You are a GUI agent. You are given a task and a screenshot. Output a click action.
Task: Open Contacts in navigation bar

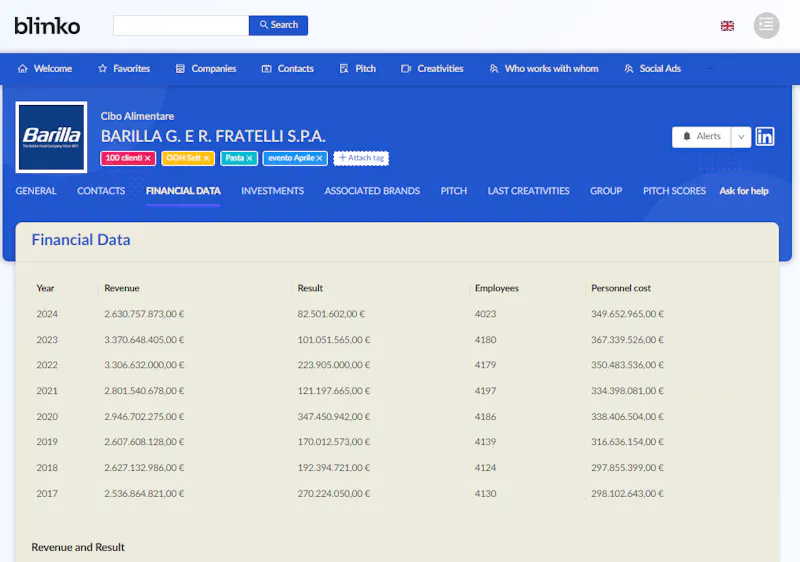coord(288,68)
